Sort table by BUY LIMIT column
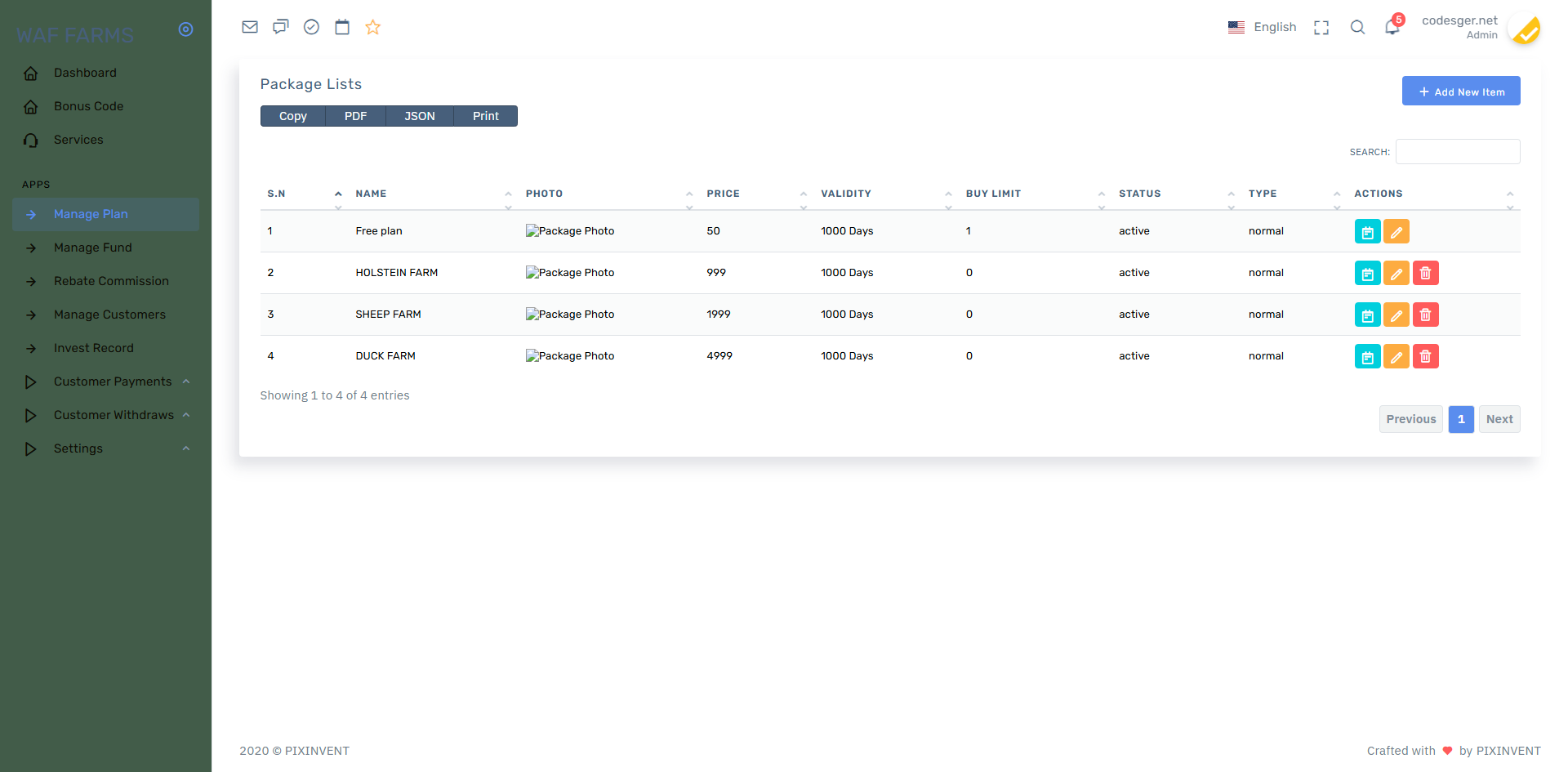This screenshot has width=1568, height=772. point(1036,194)
